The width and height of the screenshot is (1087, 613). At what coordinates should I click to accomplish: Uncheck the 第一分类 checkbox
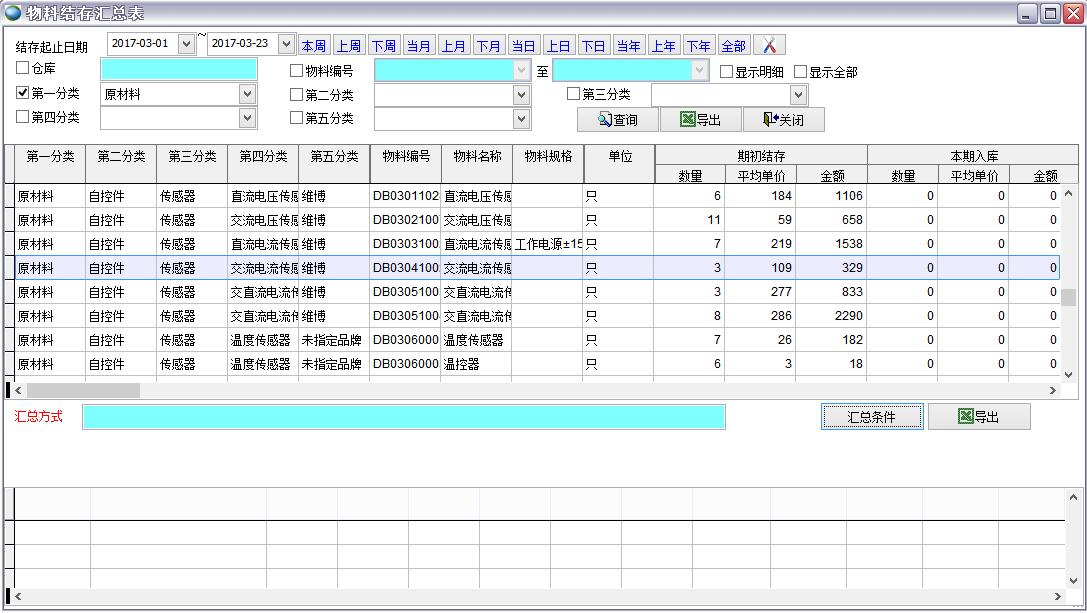point(22,94)
